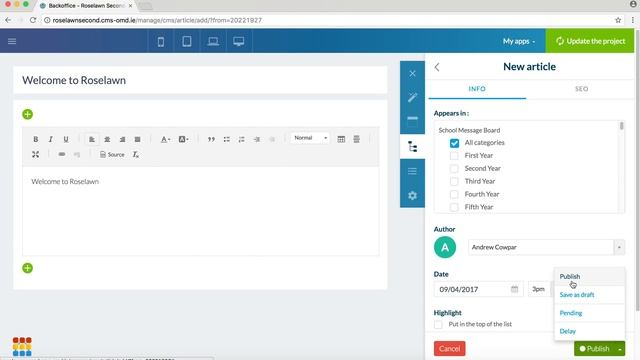Choose Pending status option
The width and height of the screenshot is (640, 360).
pyautogui.click(x=589, y=313)
